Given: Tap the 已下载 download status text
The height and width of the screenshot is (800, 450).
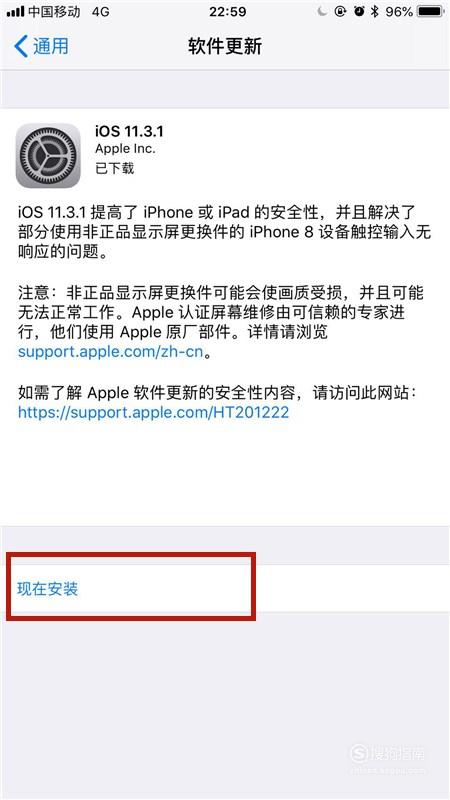Looking at the screenshot, I should coord(115,168).
